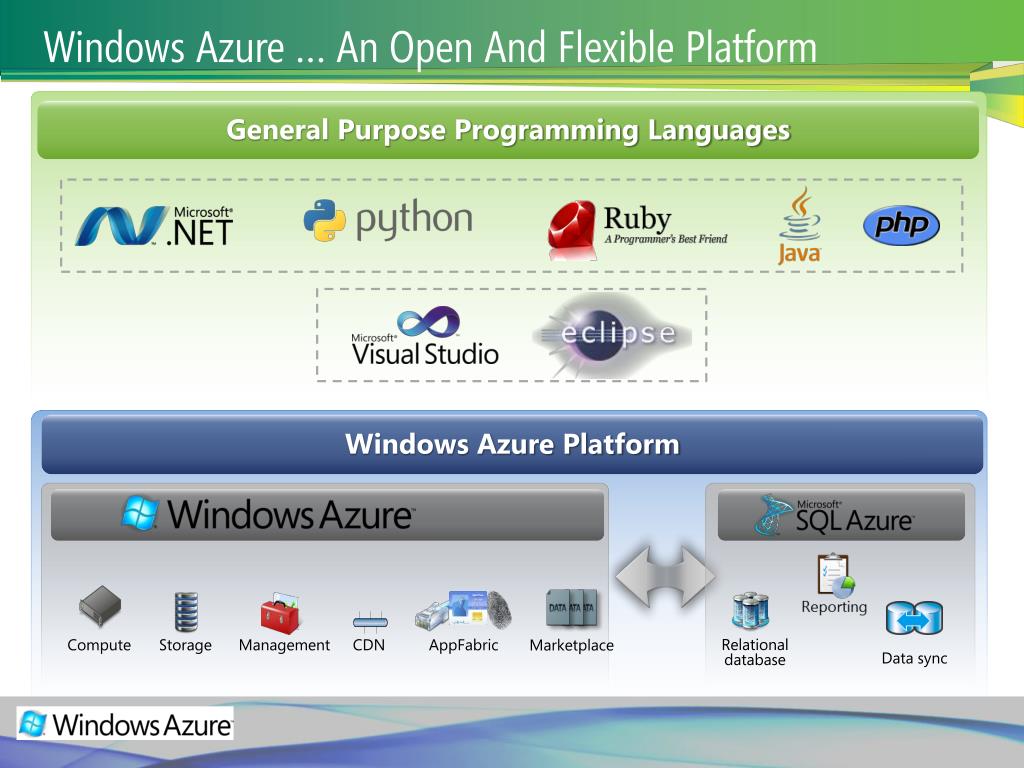Click the 'Storage' label
This screenshot has height=768, width=1024.
coord(185,646)
